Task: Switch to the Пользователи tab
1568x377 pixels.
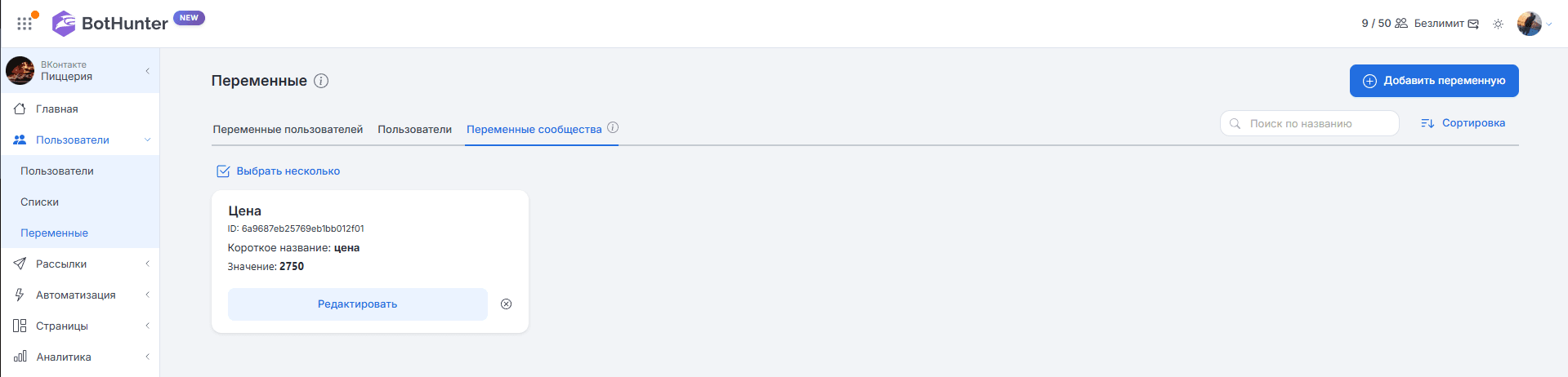Action: [414, 130]
